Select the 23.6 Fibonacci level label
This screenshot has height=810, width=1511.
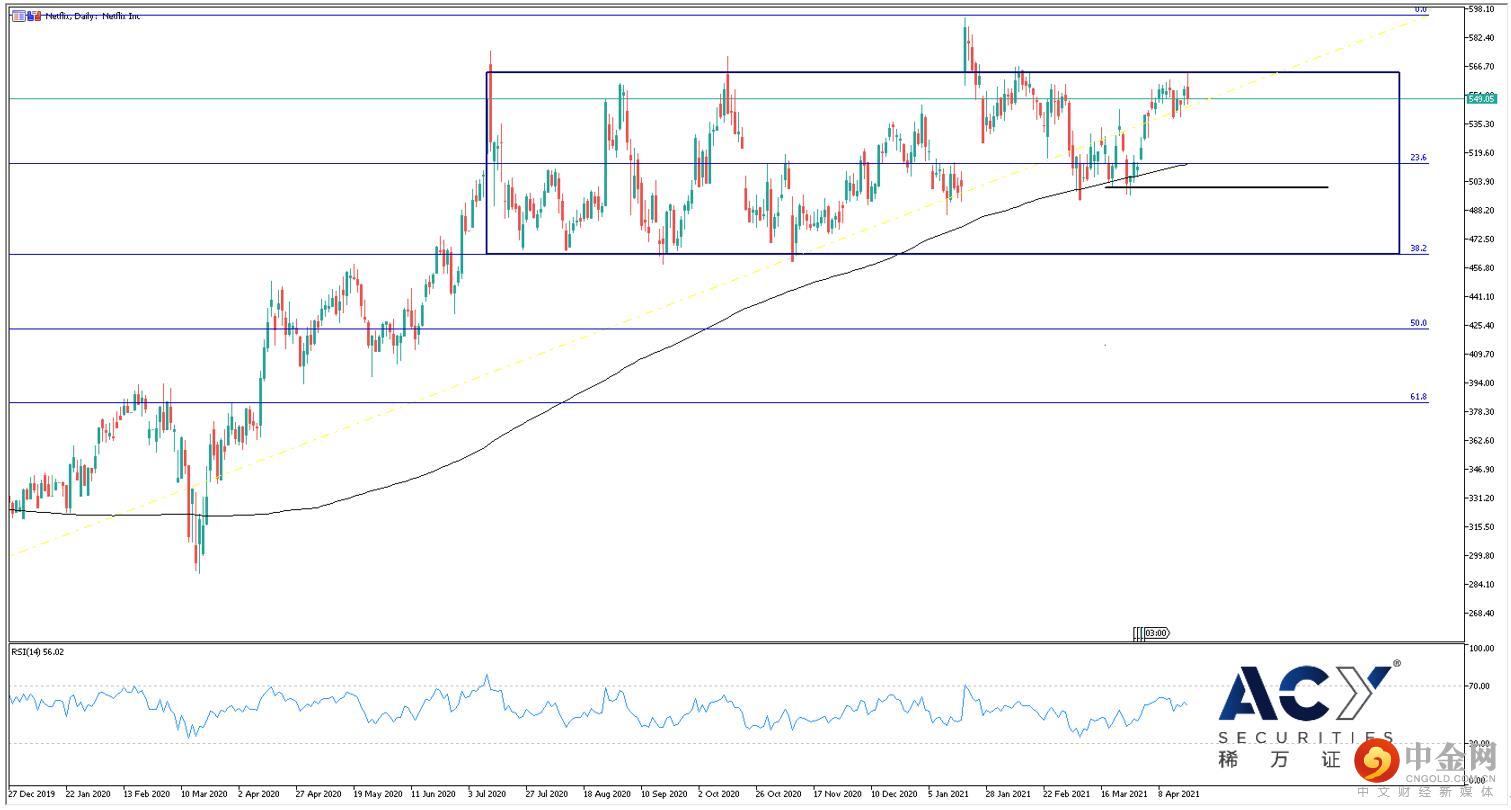click(1418, 158)
